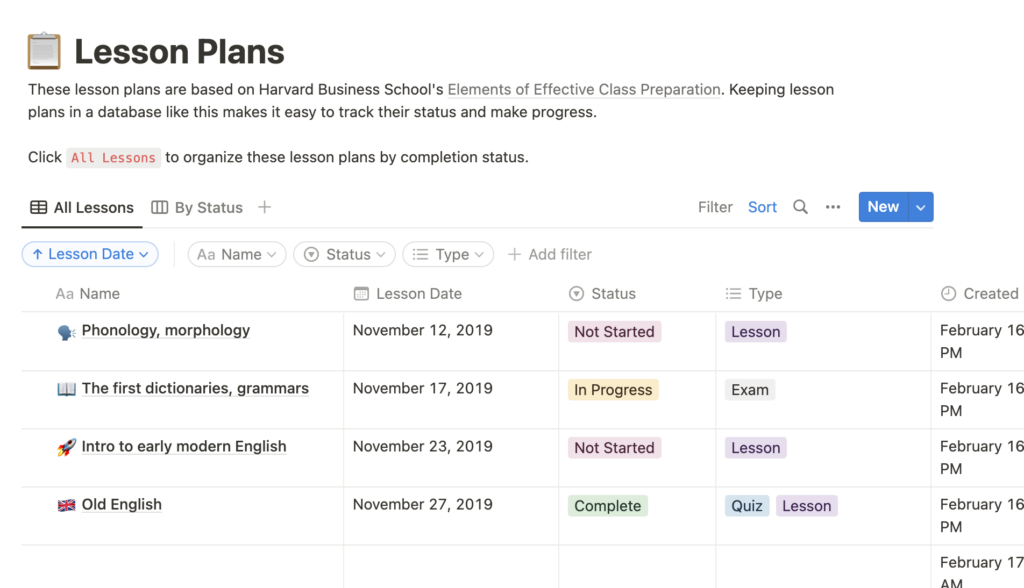
Task: Click the list icon in the Type column header
Action: pos(731,293)
